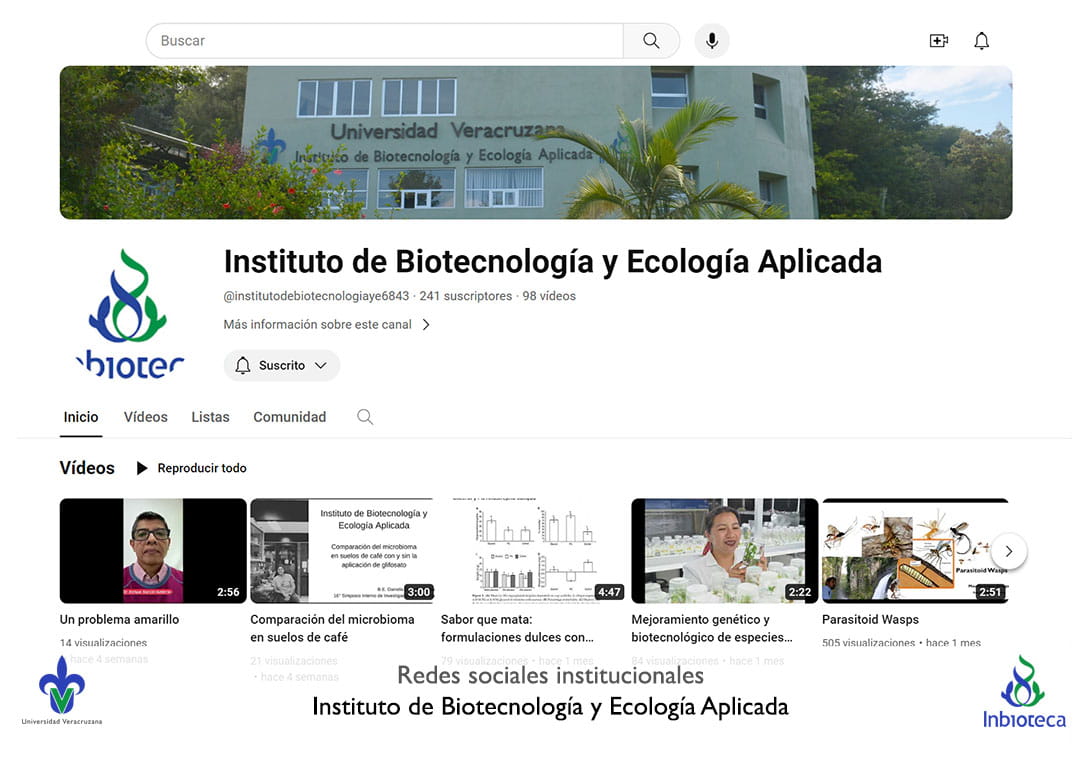Switch to the Vídeos tab

tap(146, 417)
